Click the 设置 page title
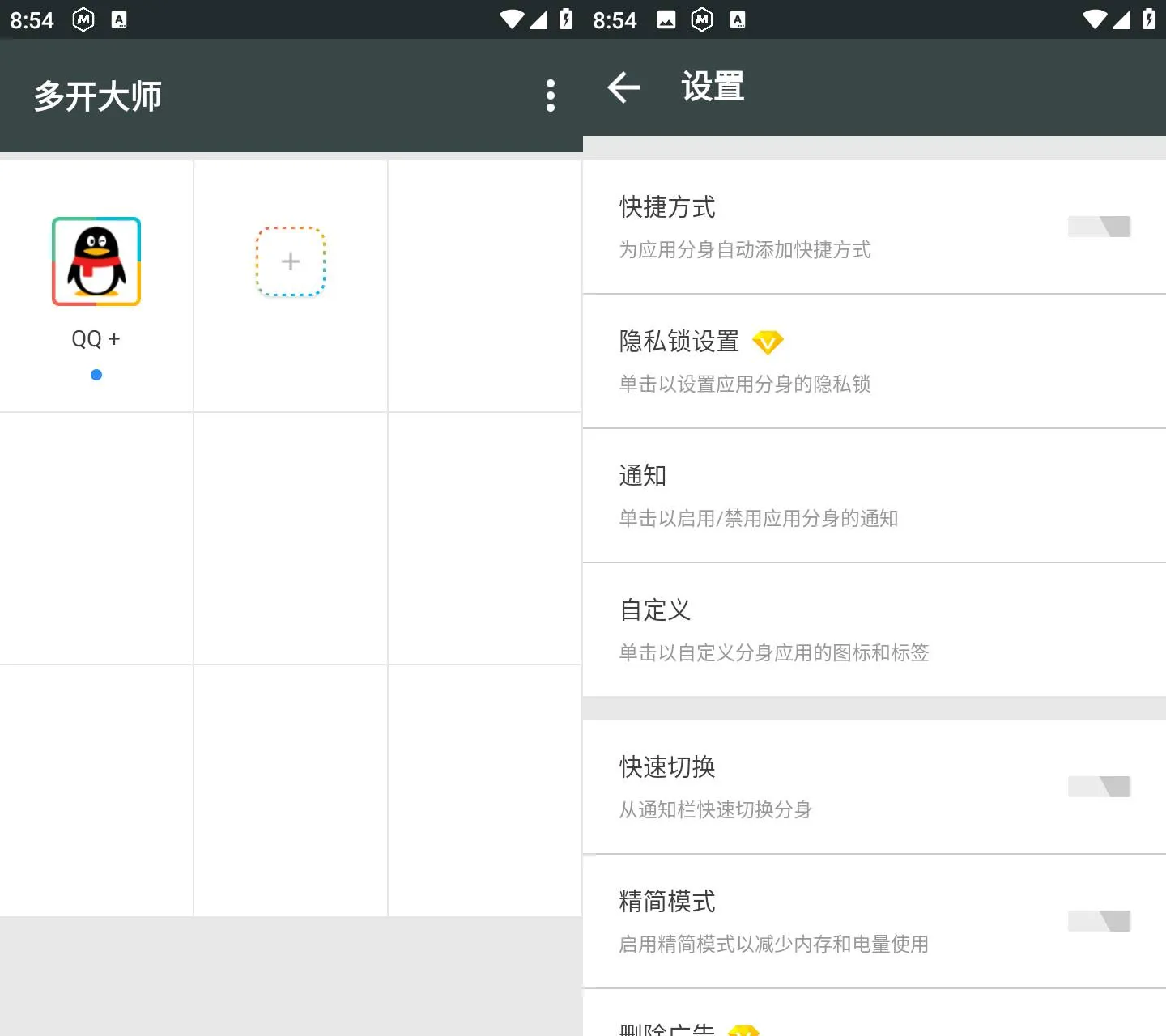This screenshot has height=1036, width=1166. (713, 87)
